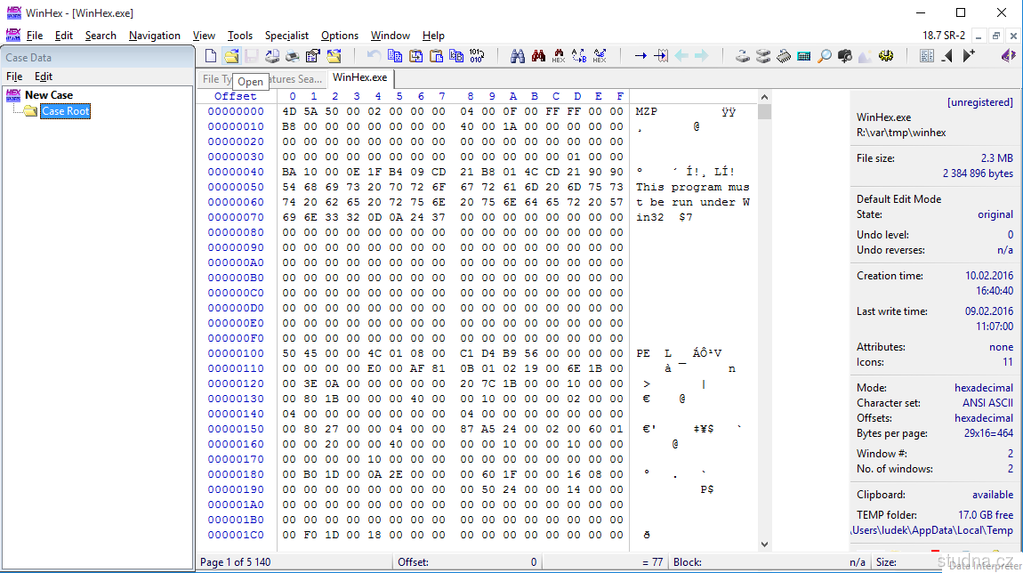Click the Clone Disk stacked drives icon
Image resolution: width=1023 pixels, height=573 pixels.
point(763,56)
